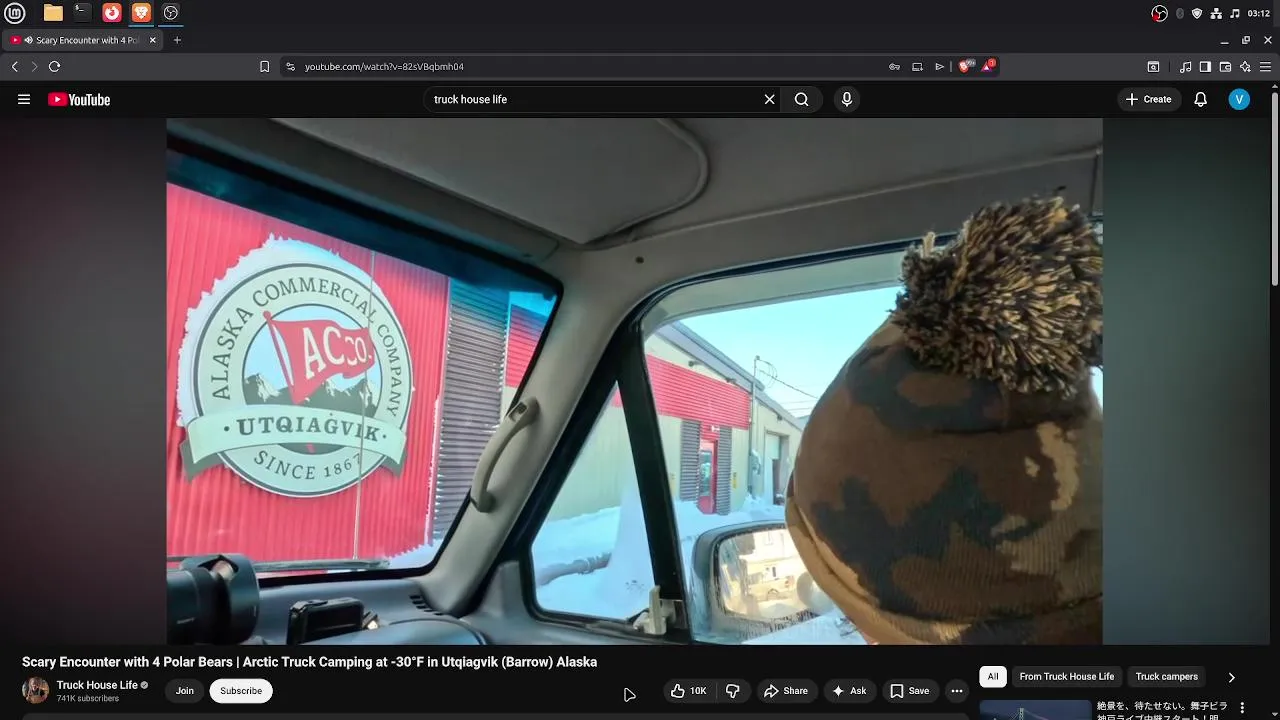Open the Bluetooth tray icon
This screenshot has width=1280, height=720.
tap(1180, 13)
